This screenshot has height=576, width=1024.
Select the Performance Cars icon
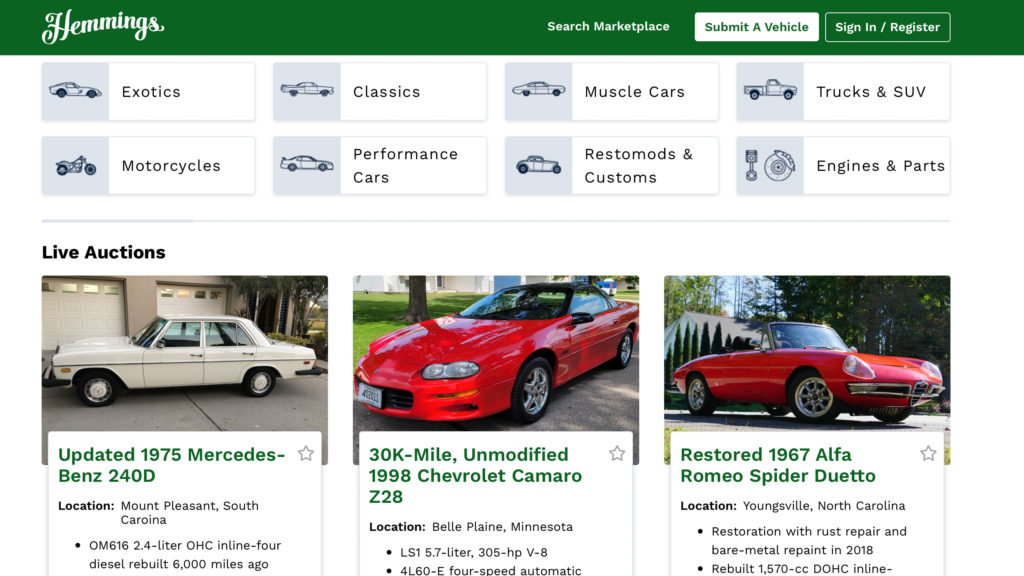[x=307, y=165]
